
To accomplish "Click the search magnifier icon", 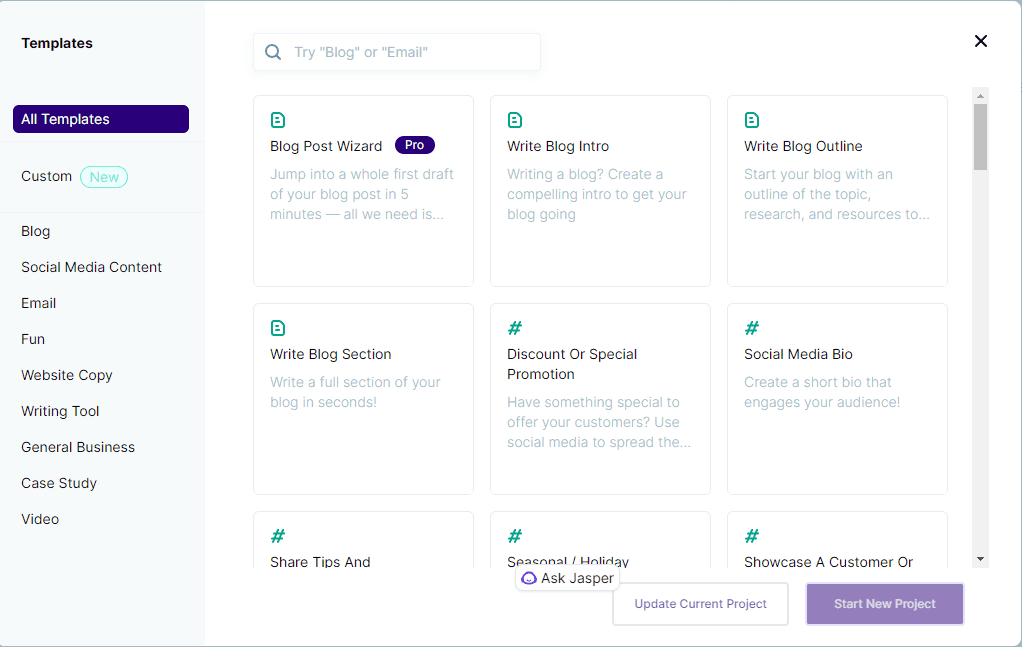I will pyautogui.click(x=273, y=51).
